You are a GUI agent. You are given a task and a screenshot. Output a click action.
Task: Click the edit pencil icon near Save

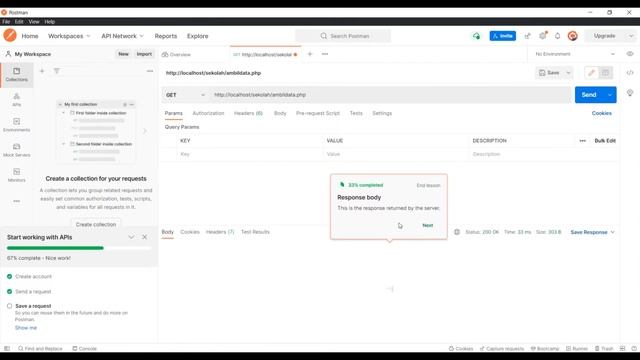(x=591, y=73)
